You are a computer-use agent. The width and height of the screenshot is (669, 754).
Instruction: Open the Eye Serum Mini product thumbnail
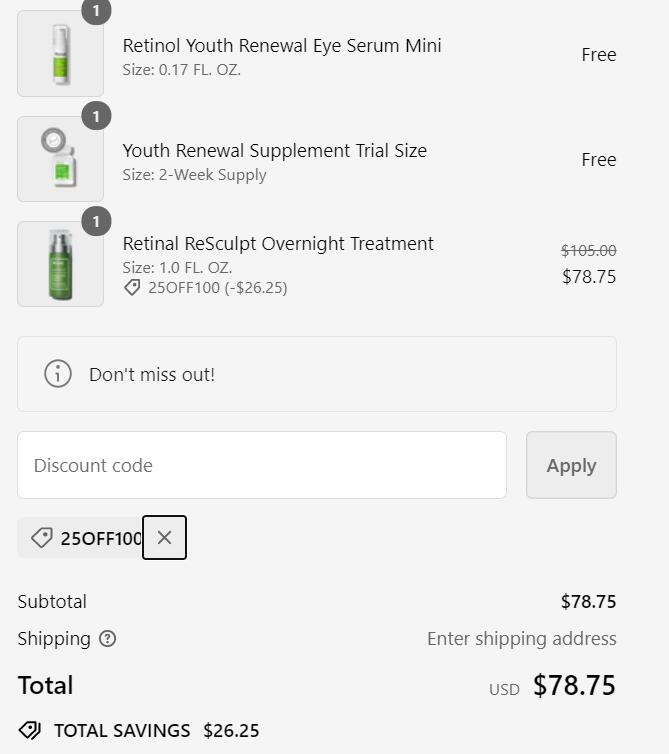pyautogui.click(x=61, y=53)
